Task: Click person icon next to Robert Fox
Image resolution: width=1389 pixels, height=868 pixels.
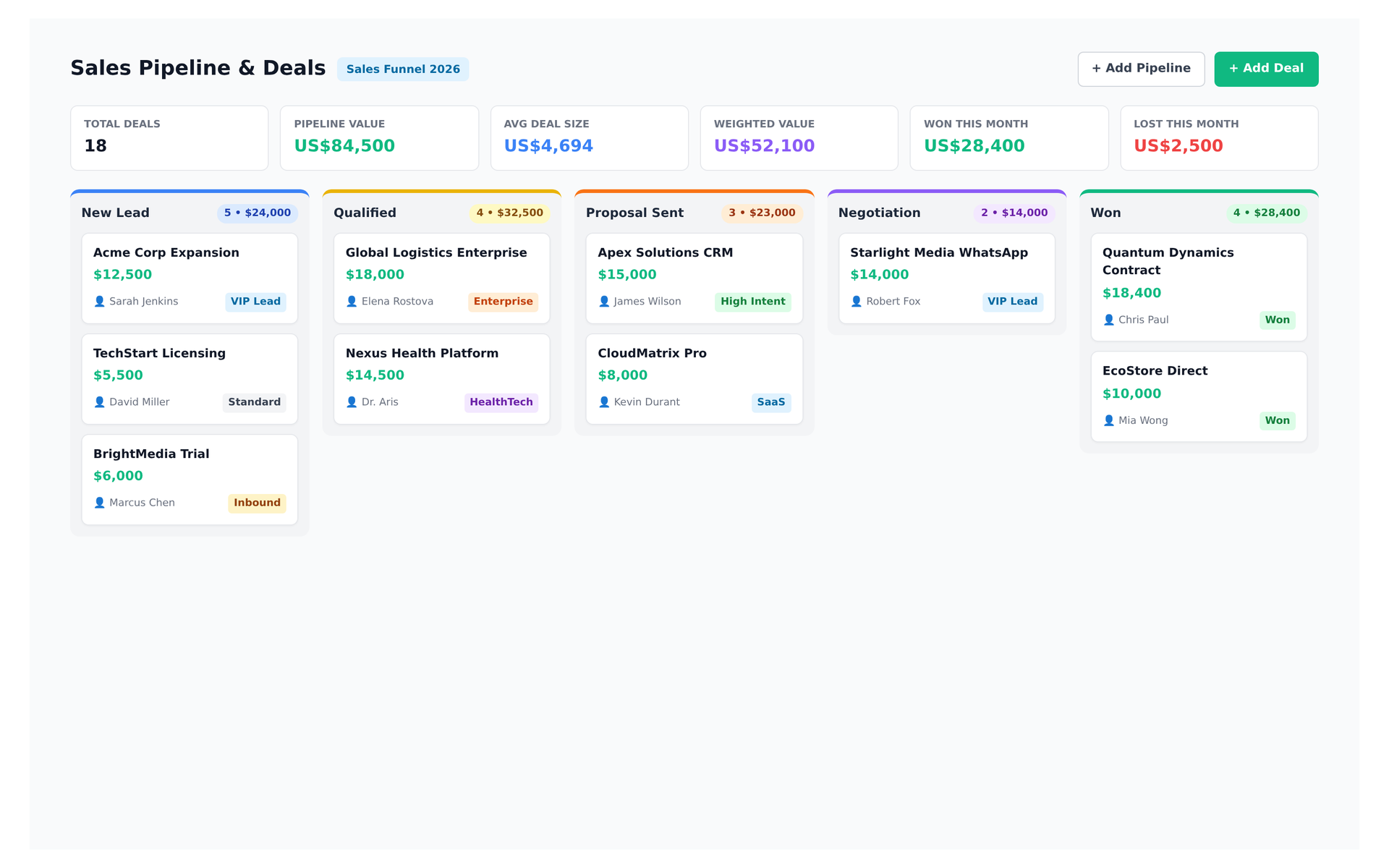Action: [x=857, y=302]
